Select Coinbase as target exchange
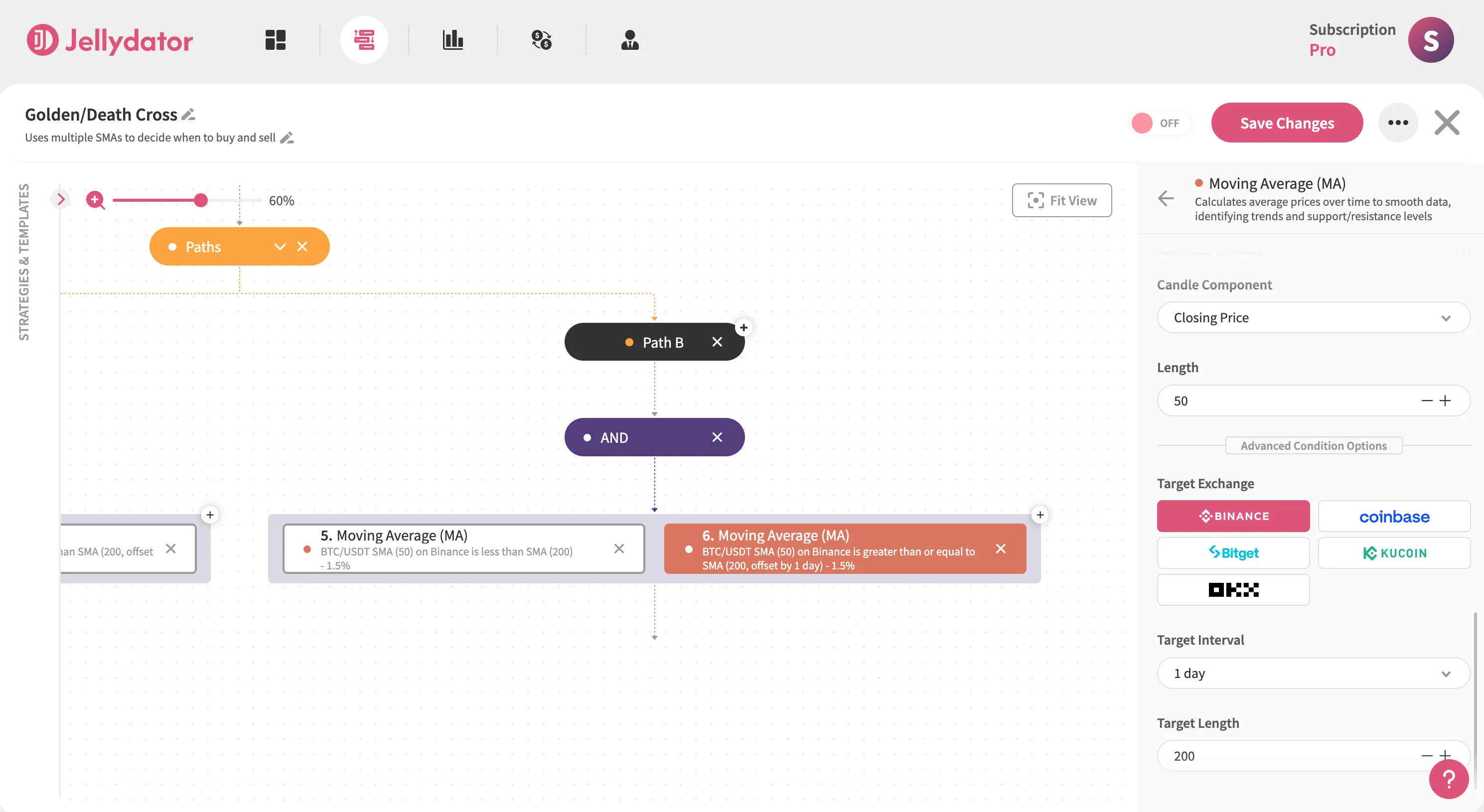 pyautogui.click(x=1394, y=516)
